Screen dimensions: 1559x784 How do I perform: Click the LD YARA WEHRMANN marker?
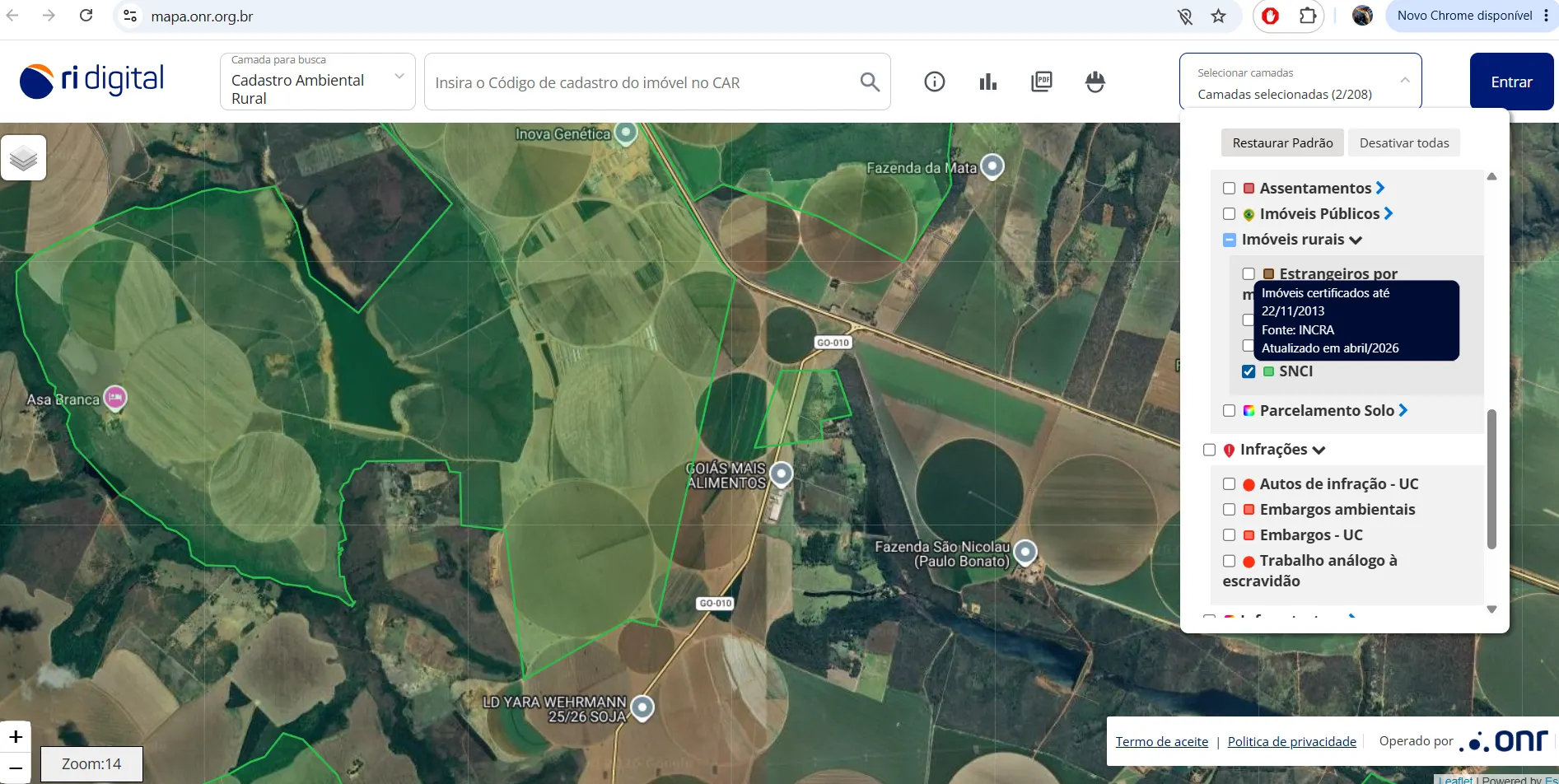pyautogui.click(x=642, y=707)
